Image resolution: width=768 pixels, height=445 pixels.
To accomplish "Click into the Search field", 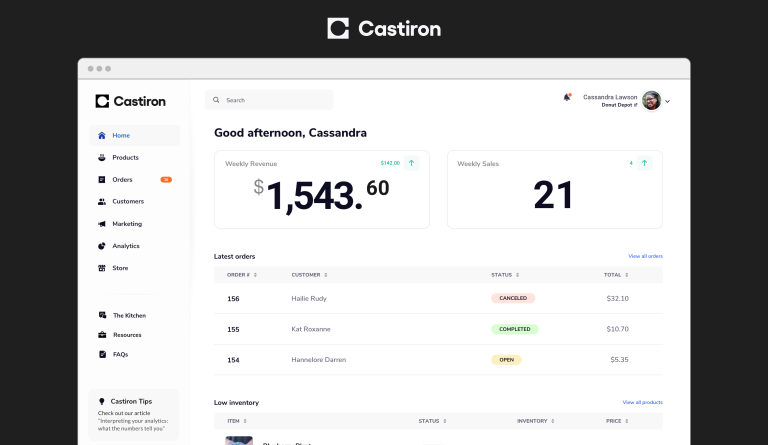I will click(x=270, y=100).
